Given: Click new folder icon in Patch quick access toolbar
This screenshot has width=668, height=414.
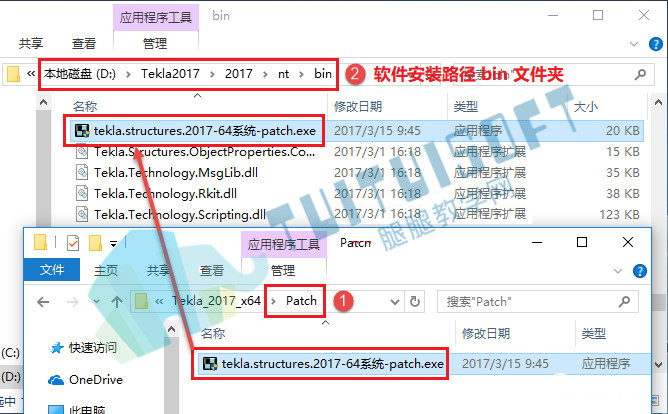Looking at the screenshot, I should [x=95, y=243].
